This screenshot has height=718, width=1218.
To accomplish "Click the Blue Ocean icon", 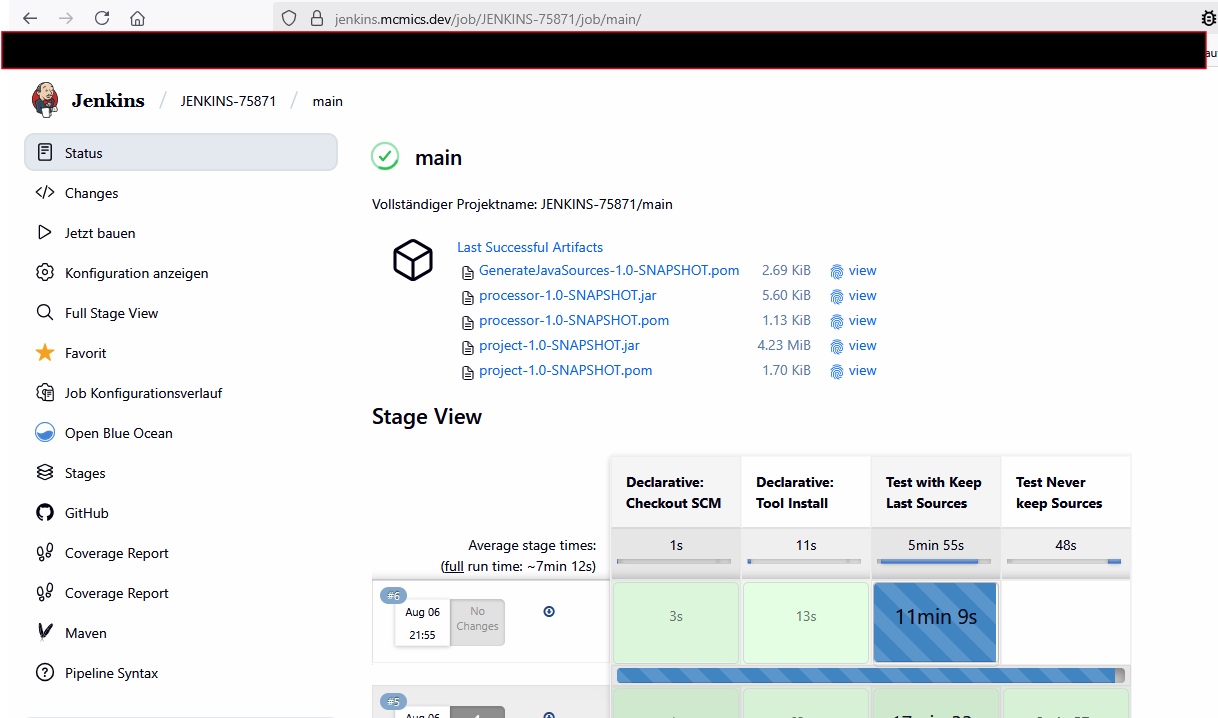I will click(44, 433).
